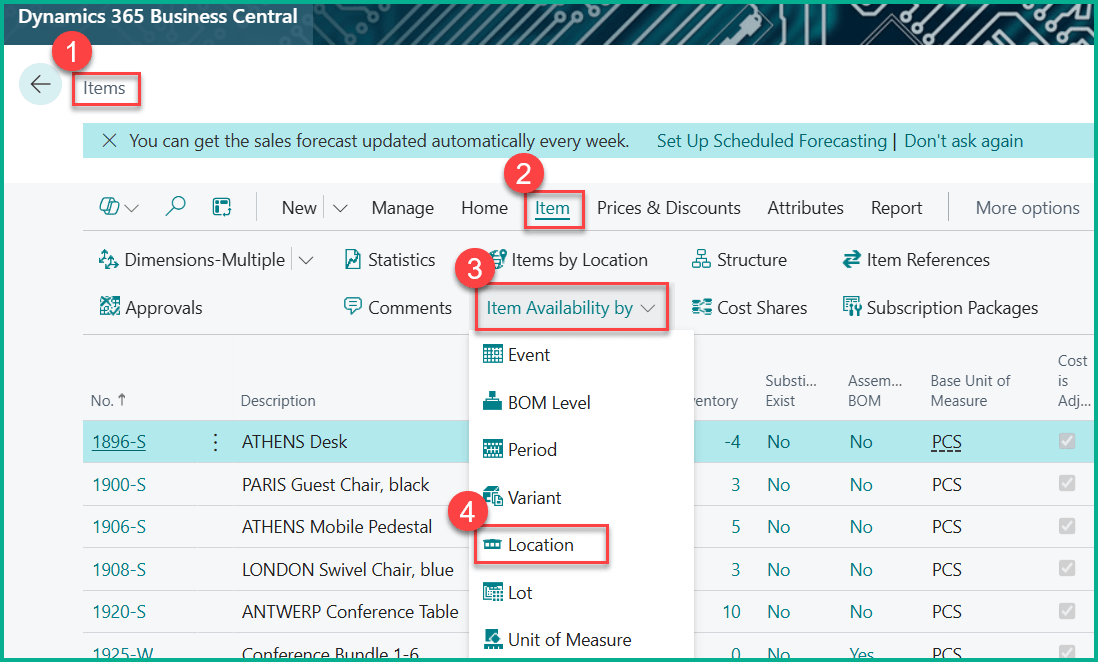Open the Attributes tab
The image size is (1098, 662).
[805, 208]
